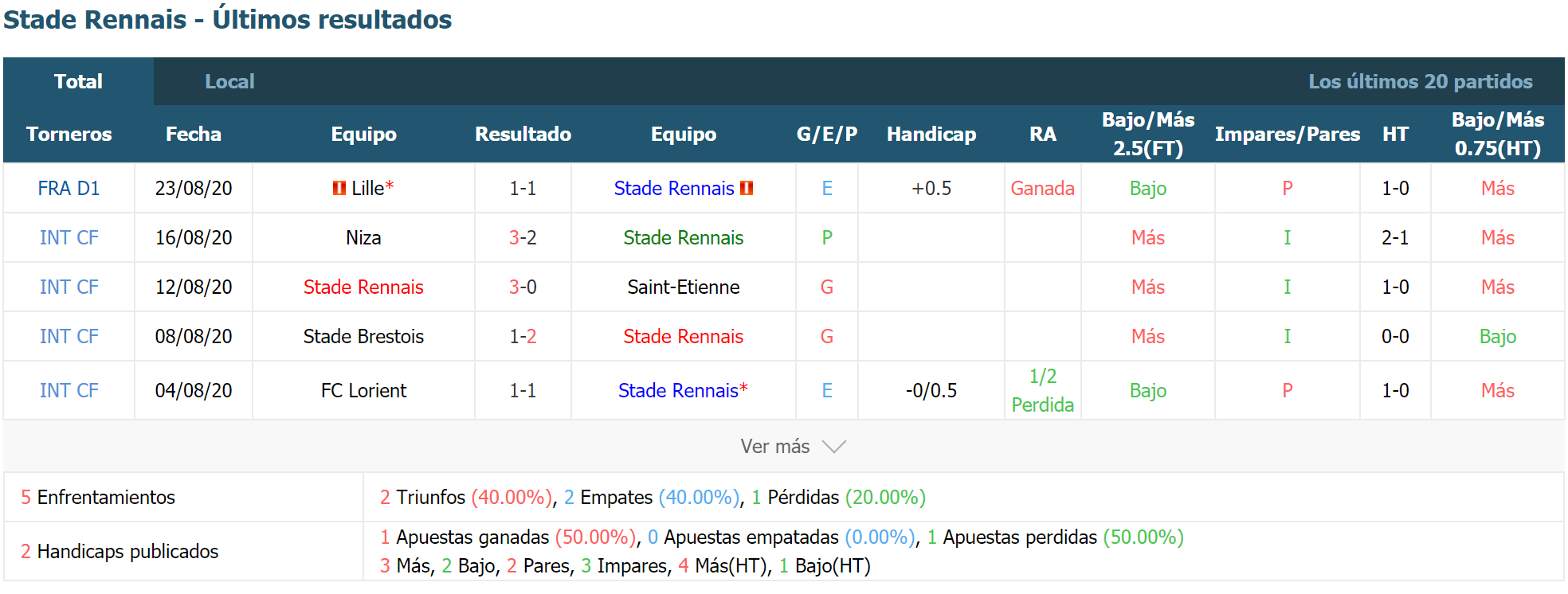Switch to the Local tab
Screen dimensions: 1568x594
(x=229, y=81)
